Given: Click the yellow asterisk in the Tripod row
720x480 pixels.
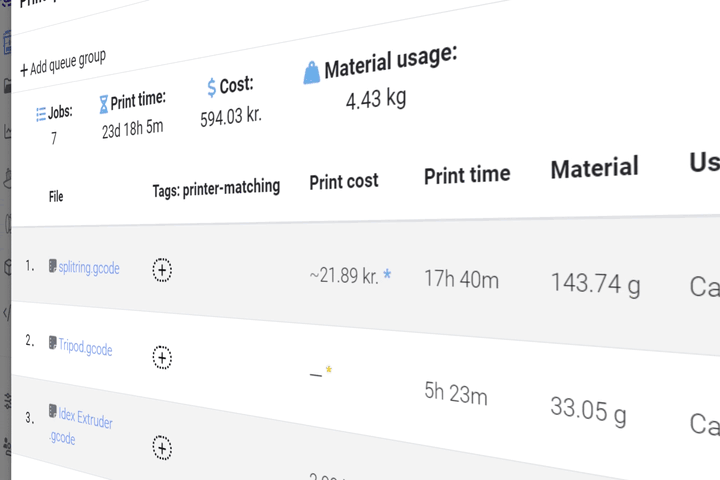Looking at the screenshot, I should coord(329,369).
